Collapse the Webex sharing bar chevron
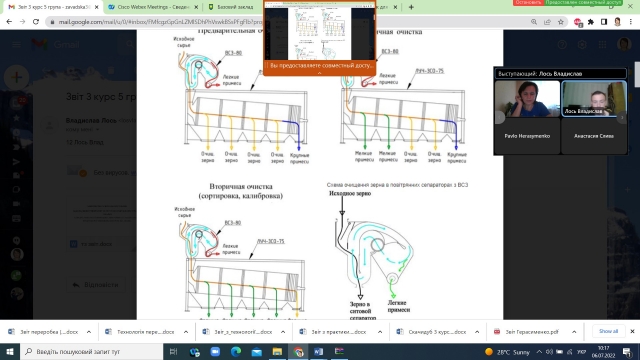 tap(320, 73)
